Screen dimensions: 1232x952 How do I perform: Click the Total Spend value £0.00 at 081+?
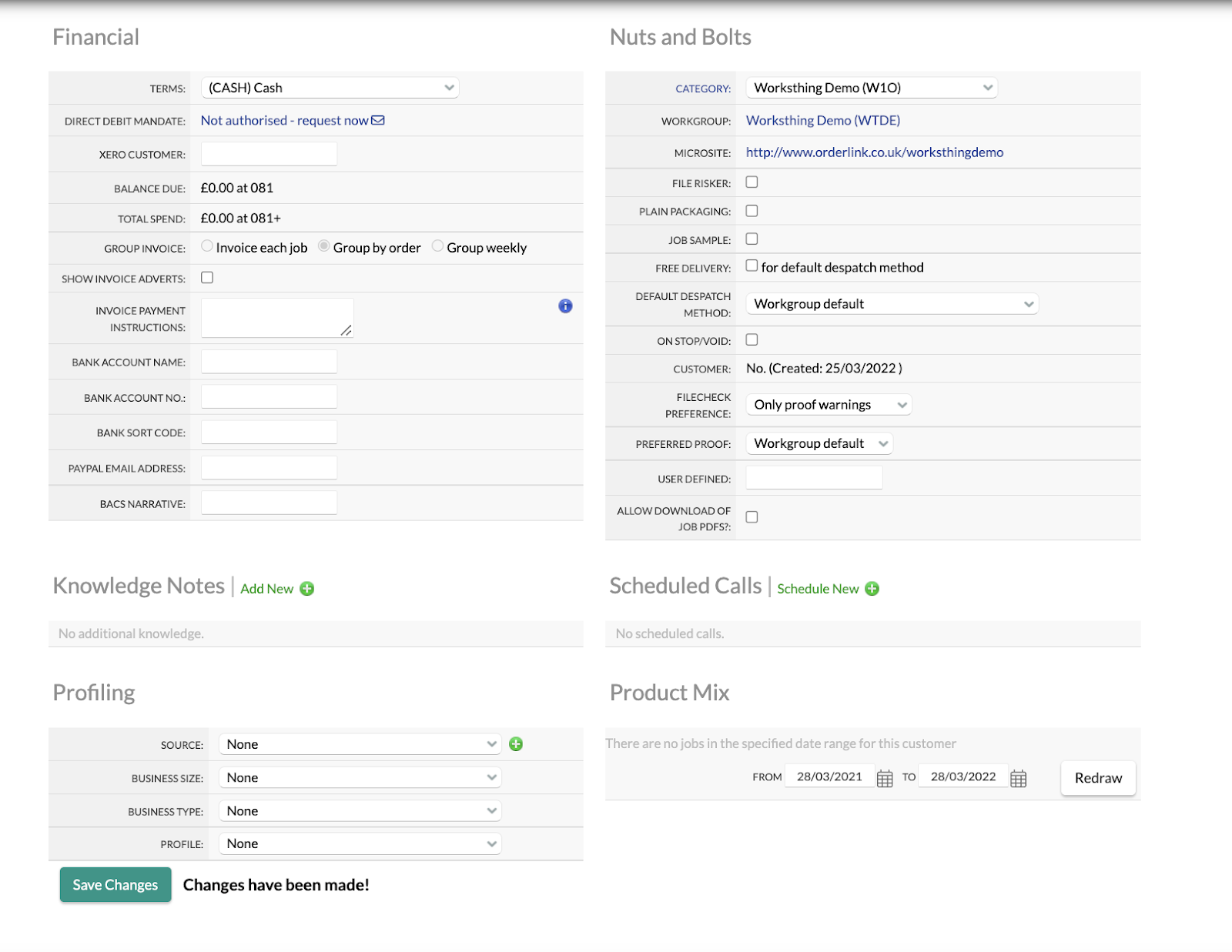241,219
